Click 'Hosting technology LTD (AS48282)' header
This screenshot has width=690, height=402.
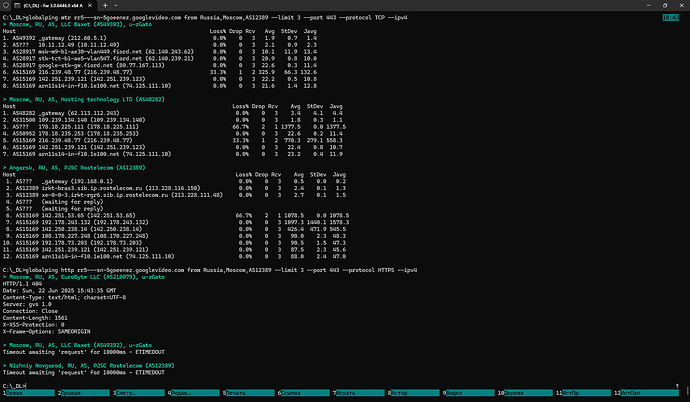click(84, 99)
